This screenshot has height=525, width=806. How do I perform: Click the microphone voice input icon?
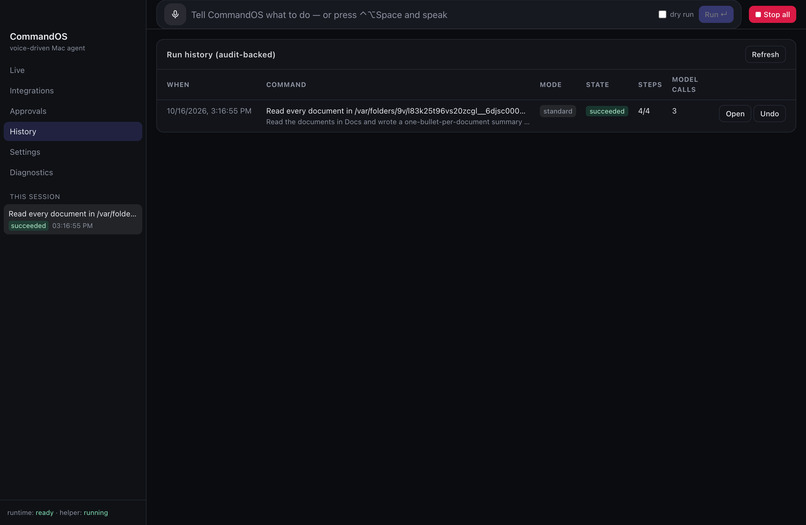[x=175, y=14]
